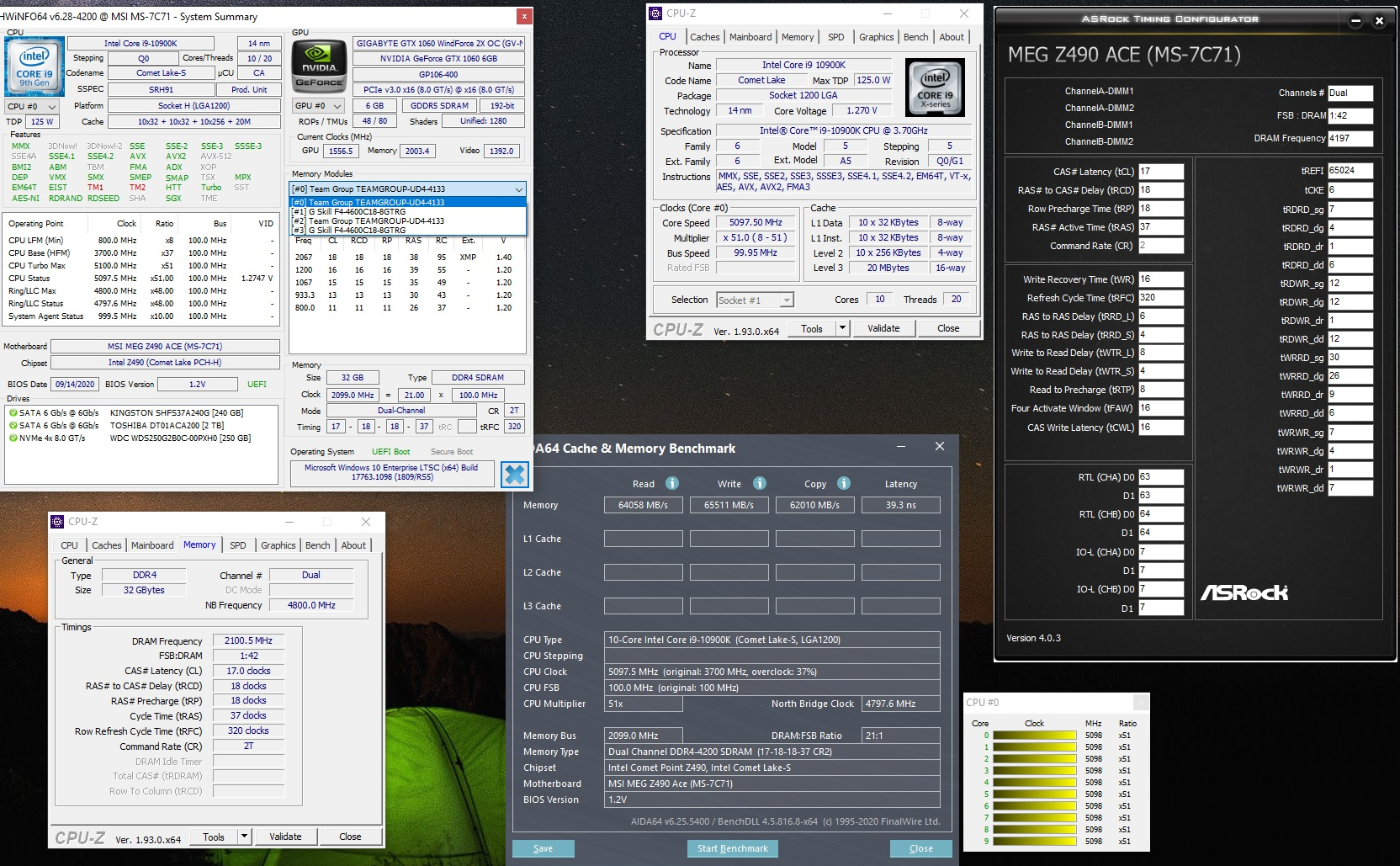Click the tREFI value field in ASRock
The image size is (1400, 866).
1350,171
